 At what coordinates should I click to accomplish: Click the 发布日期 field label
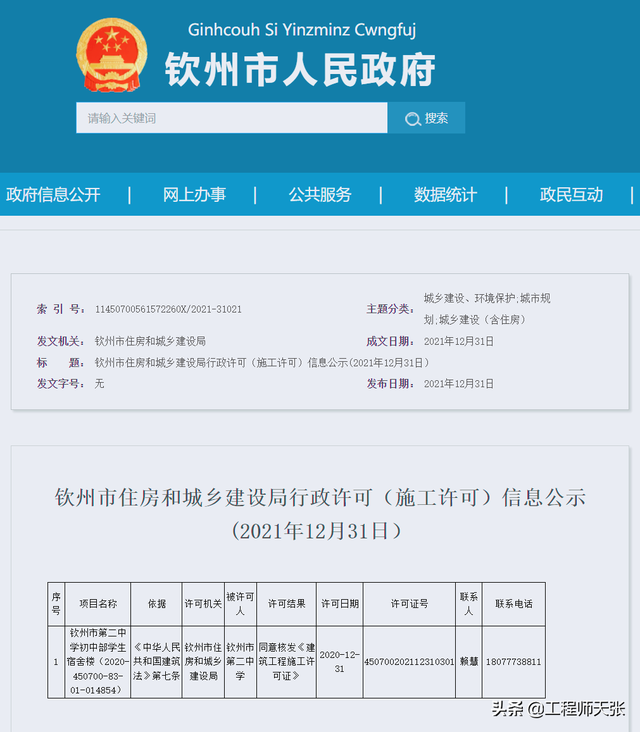[390, 384]
